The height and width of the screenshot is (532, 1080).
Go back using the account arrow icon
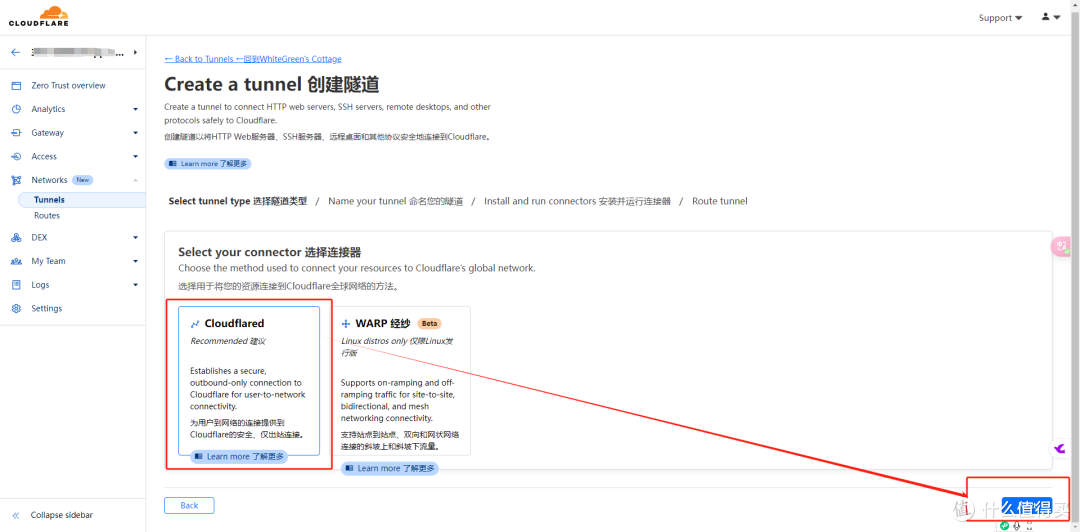pyautogui.click(x=16, y=52)
